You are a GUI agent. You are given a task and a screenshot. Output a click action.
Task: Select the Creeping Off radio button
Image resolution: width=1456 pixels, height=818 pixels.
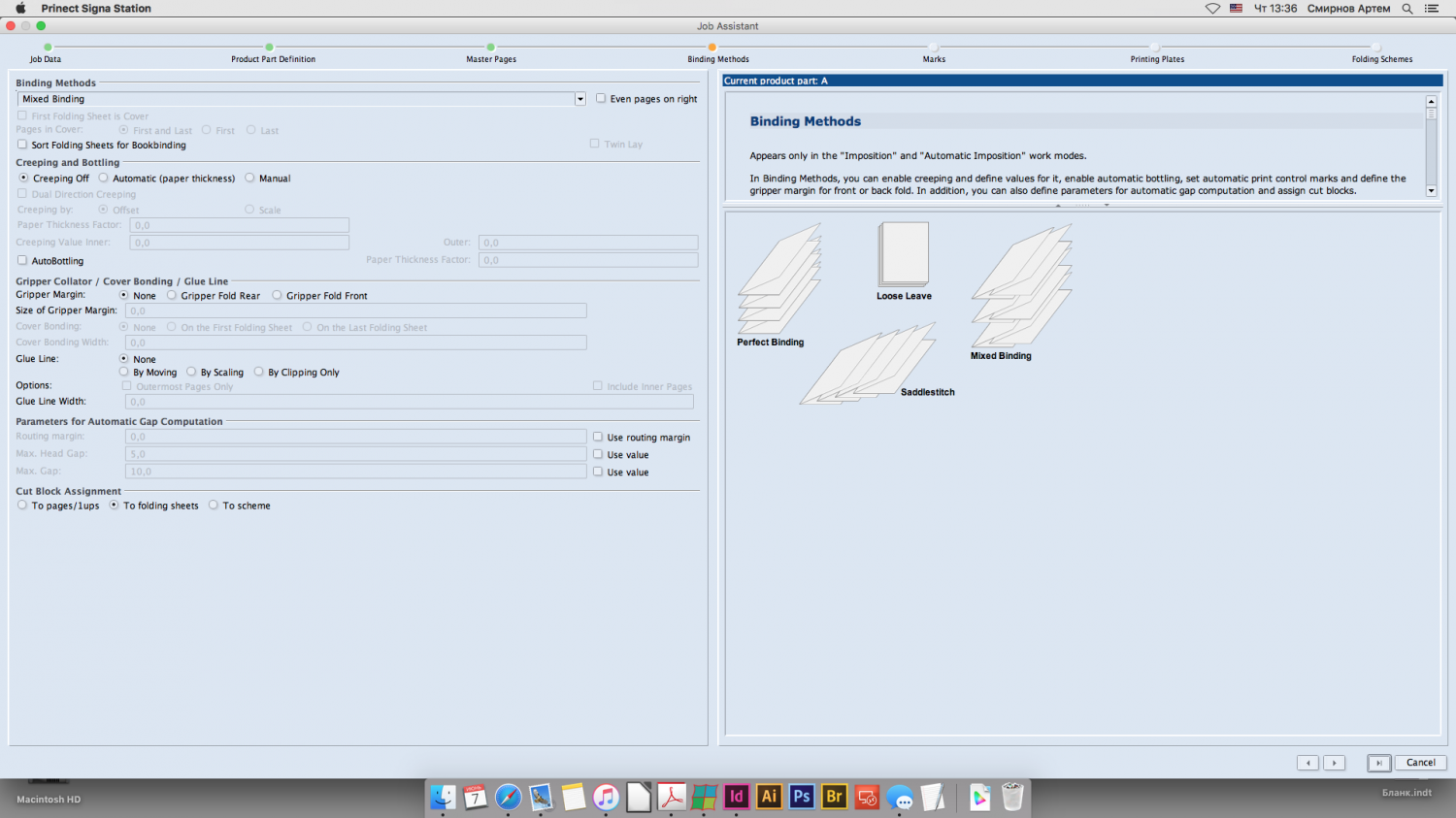coord(24,178)
